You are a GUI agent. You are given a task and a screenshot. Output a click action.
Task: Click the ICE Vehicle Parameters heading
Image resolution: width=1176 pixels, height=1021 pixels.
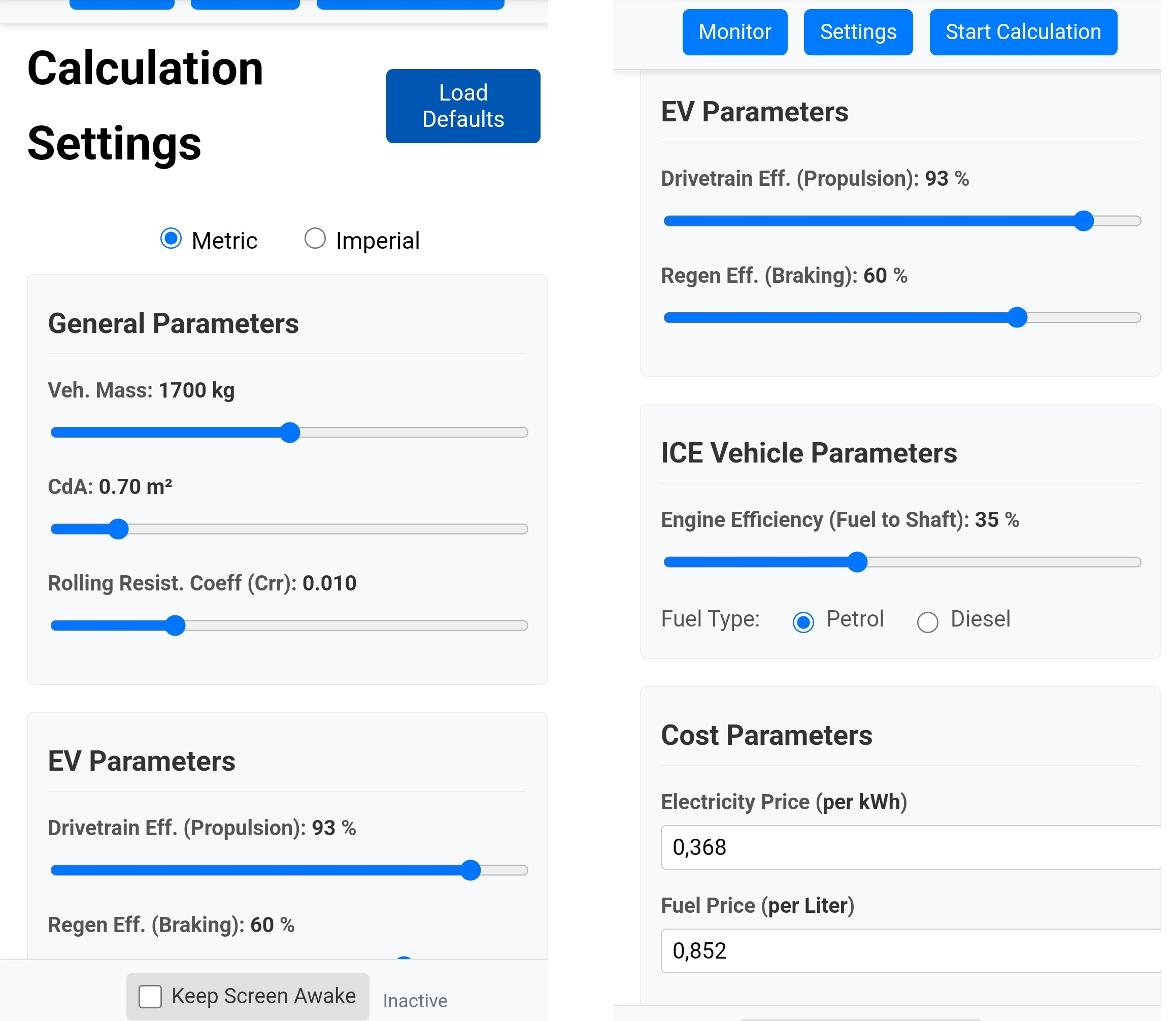pyautogui.click(x=809, y=453)
